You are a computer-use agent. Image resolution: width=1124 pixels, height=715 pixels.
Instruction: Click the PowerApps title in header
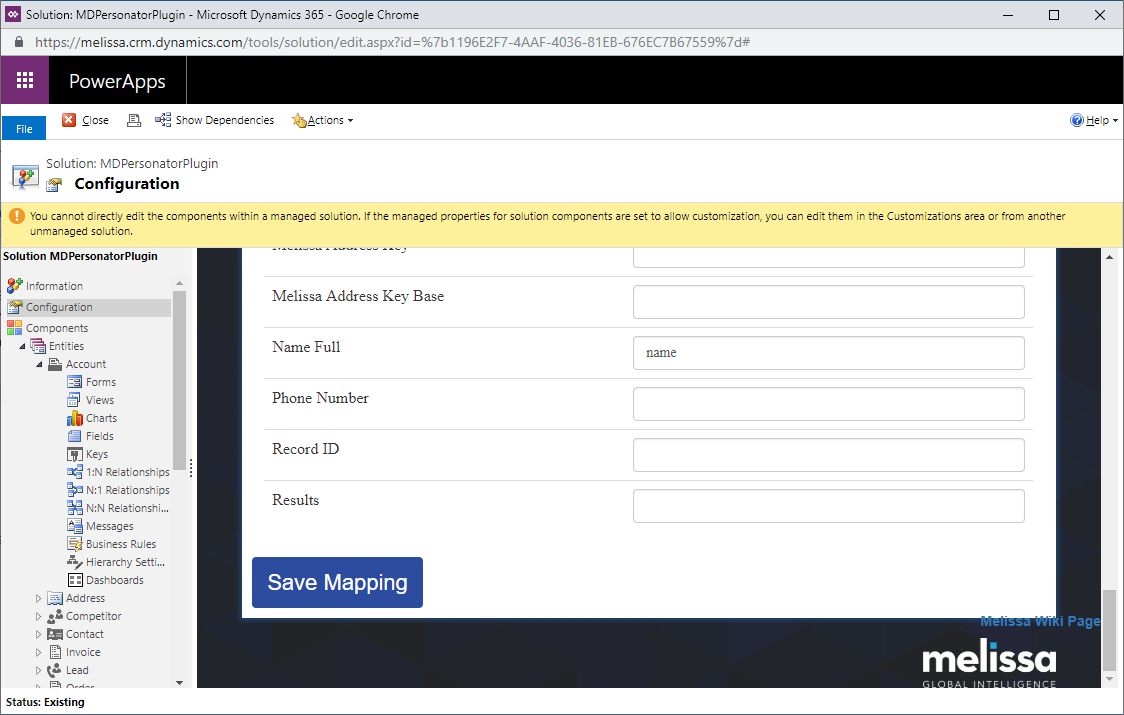coord(117,81)
